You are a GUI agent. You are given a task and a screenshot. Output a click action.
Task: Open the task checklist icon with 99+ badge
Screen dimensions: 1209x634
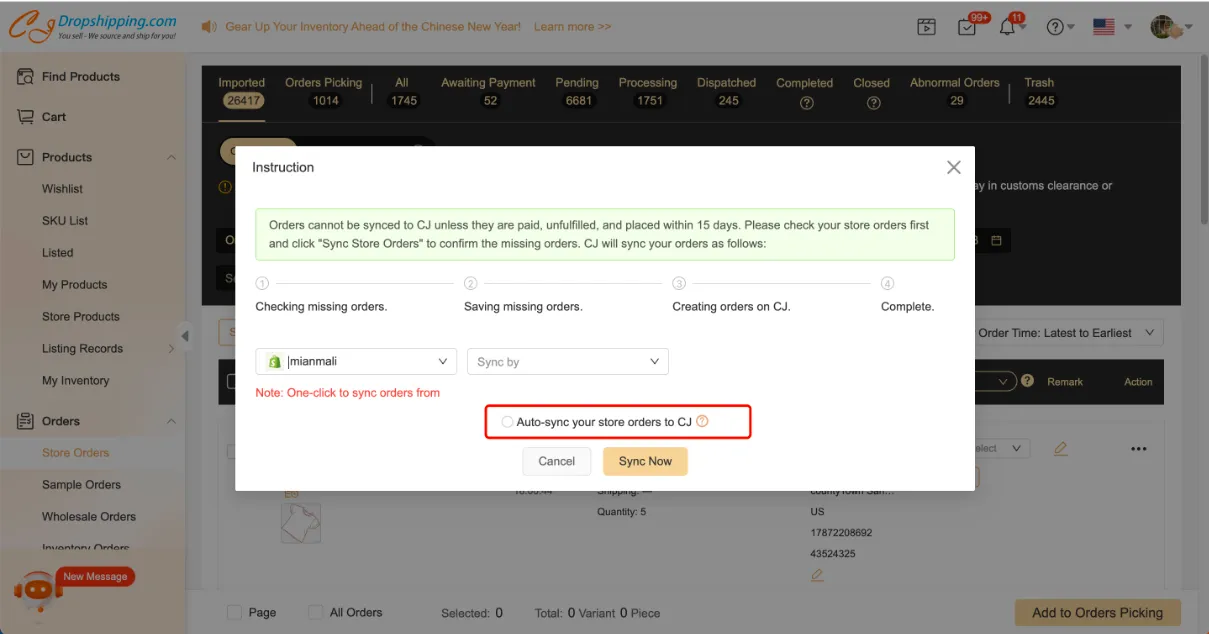[x=967, y=27]
